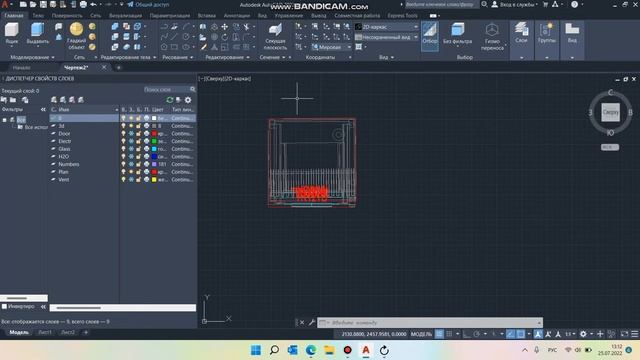Add a new layout with the plus tab
Screen dimensions: 640x360
click(x=86, y=332)
